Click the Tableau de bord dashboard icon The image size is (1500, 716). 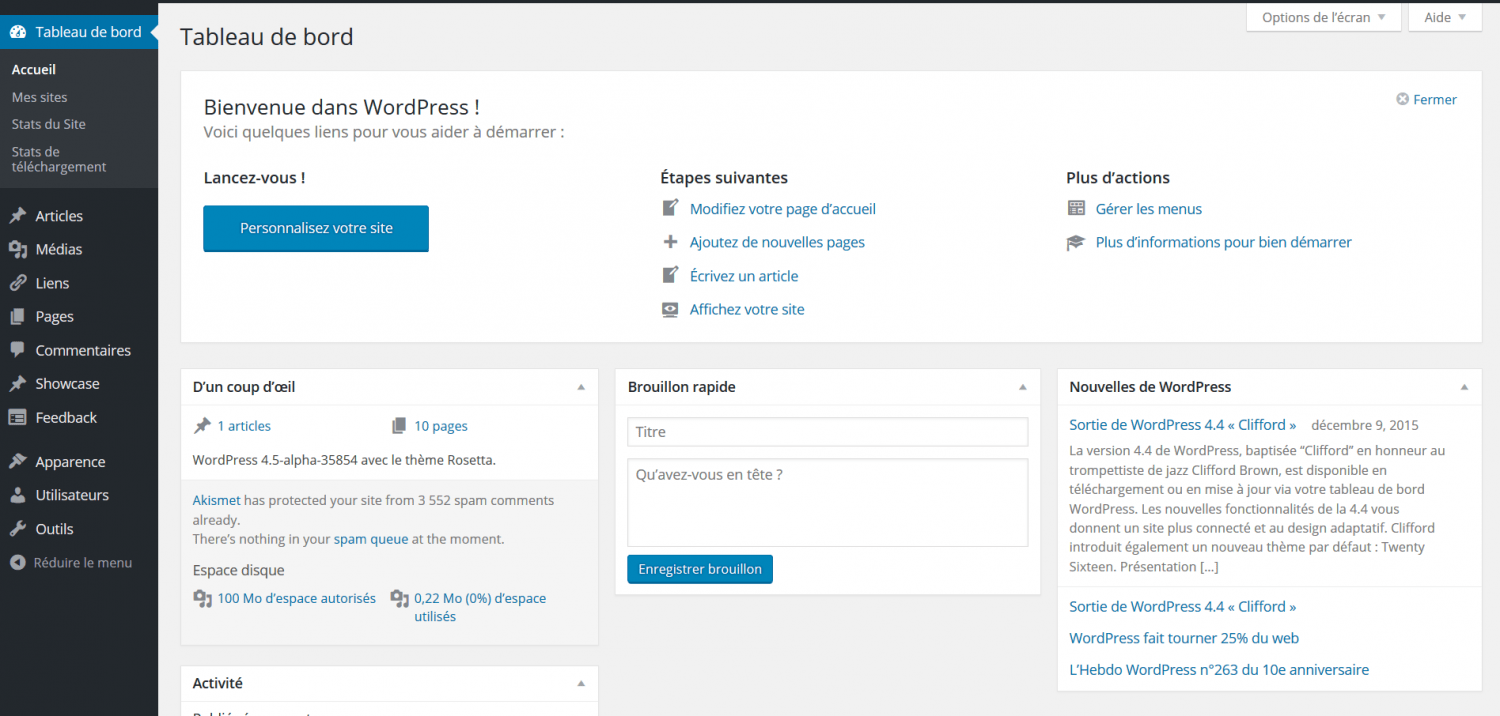(18, 32)
